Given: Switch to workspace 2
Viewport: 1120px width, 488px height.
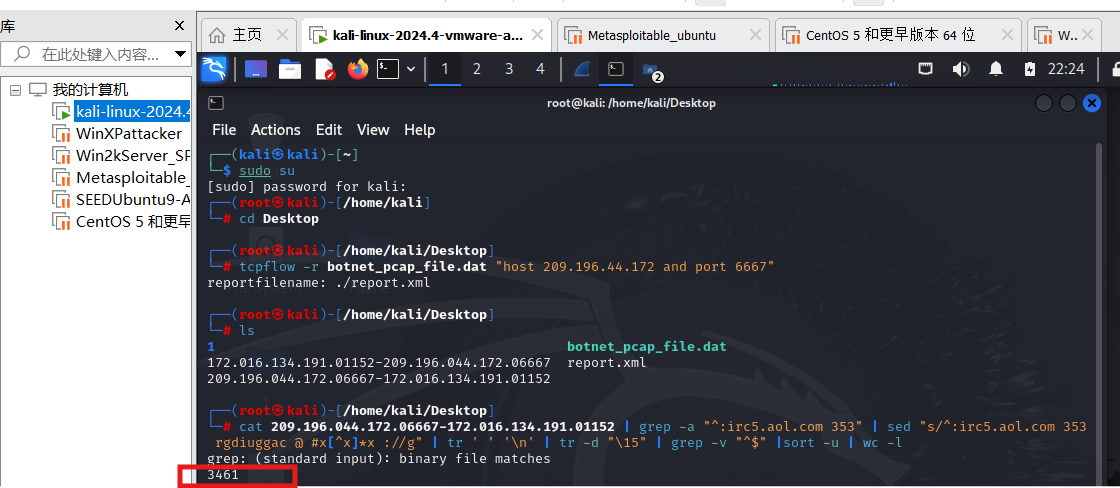Looking at the screenshot, I should click(x=476, y=69).
